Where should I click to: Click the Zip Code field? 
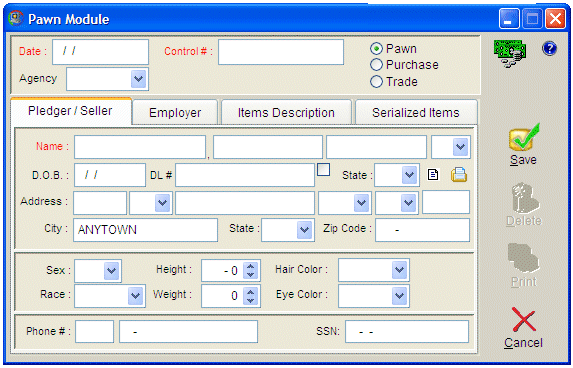pyautogui.click(x=422, y=230)
